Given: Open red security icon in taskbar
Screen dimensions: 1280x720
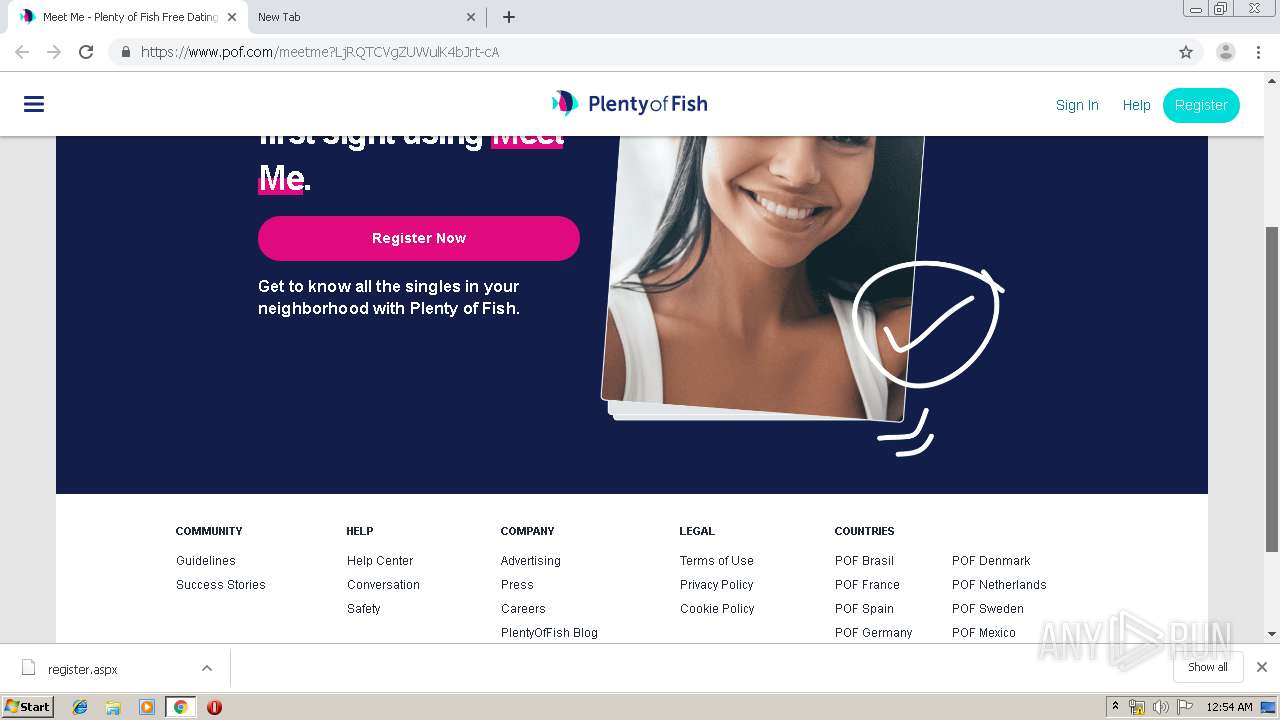Looking at the screenshot, I should click(x=214, y=707).
